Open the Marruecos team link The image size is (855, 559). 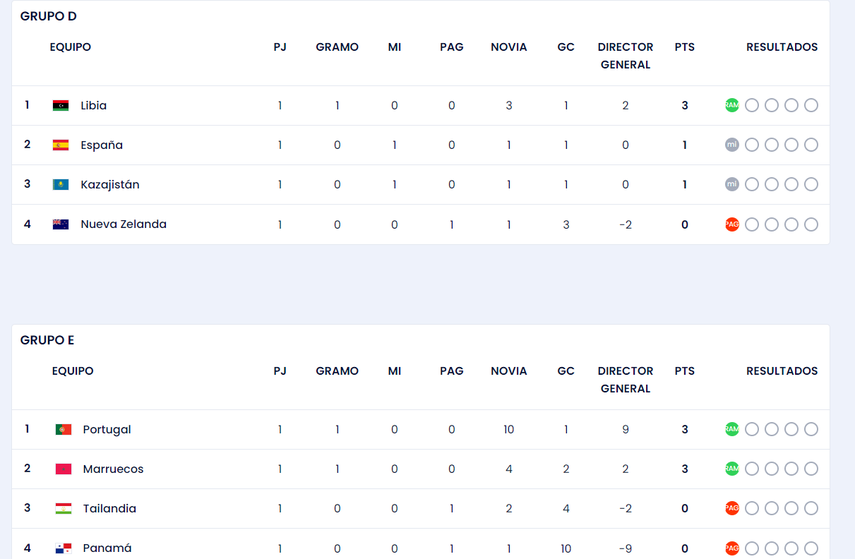[x=113, y=469]
